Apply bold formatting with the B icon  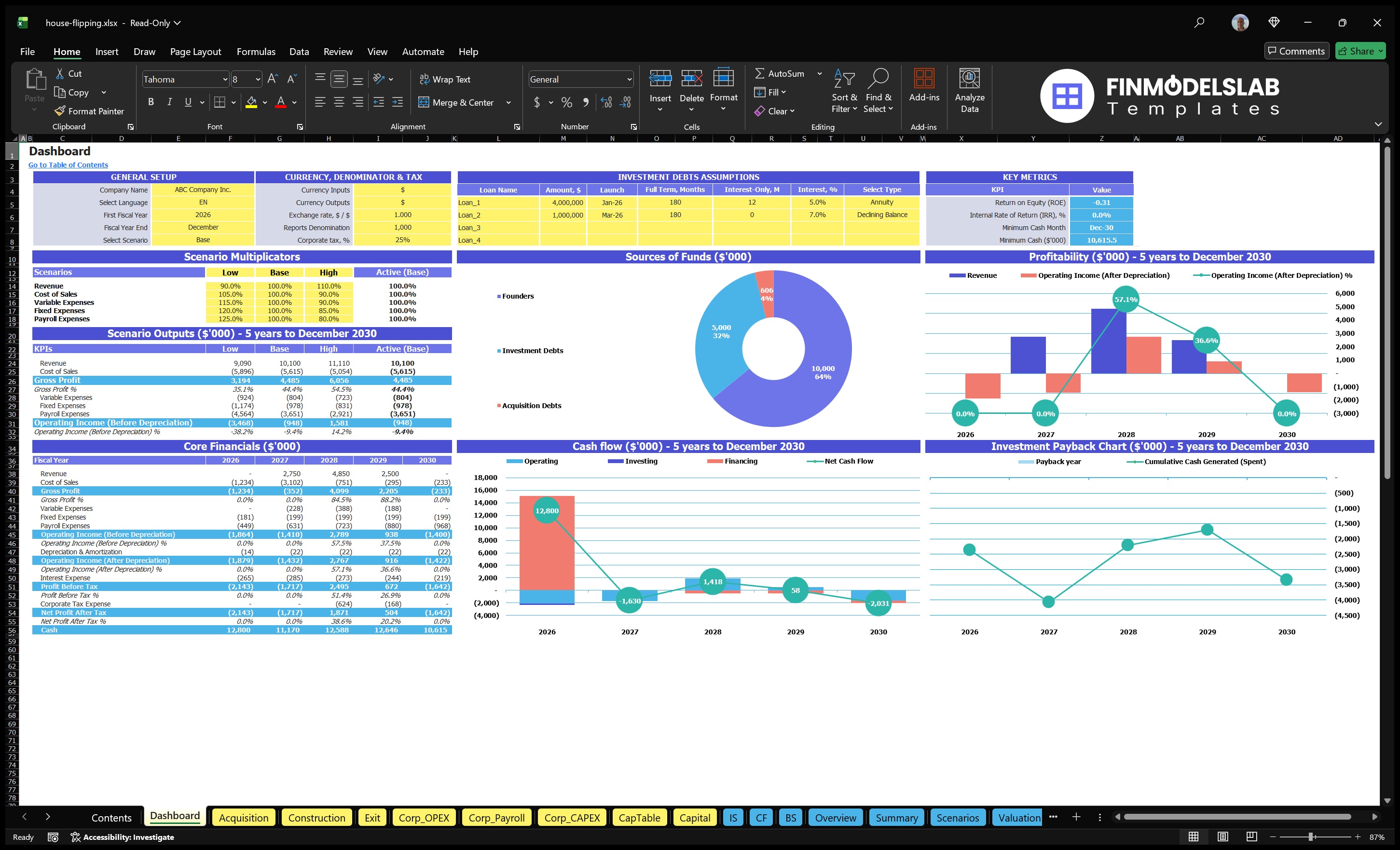151,102
